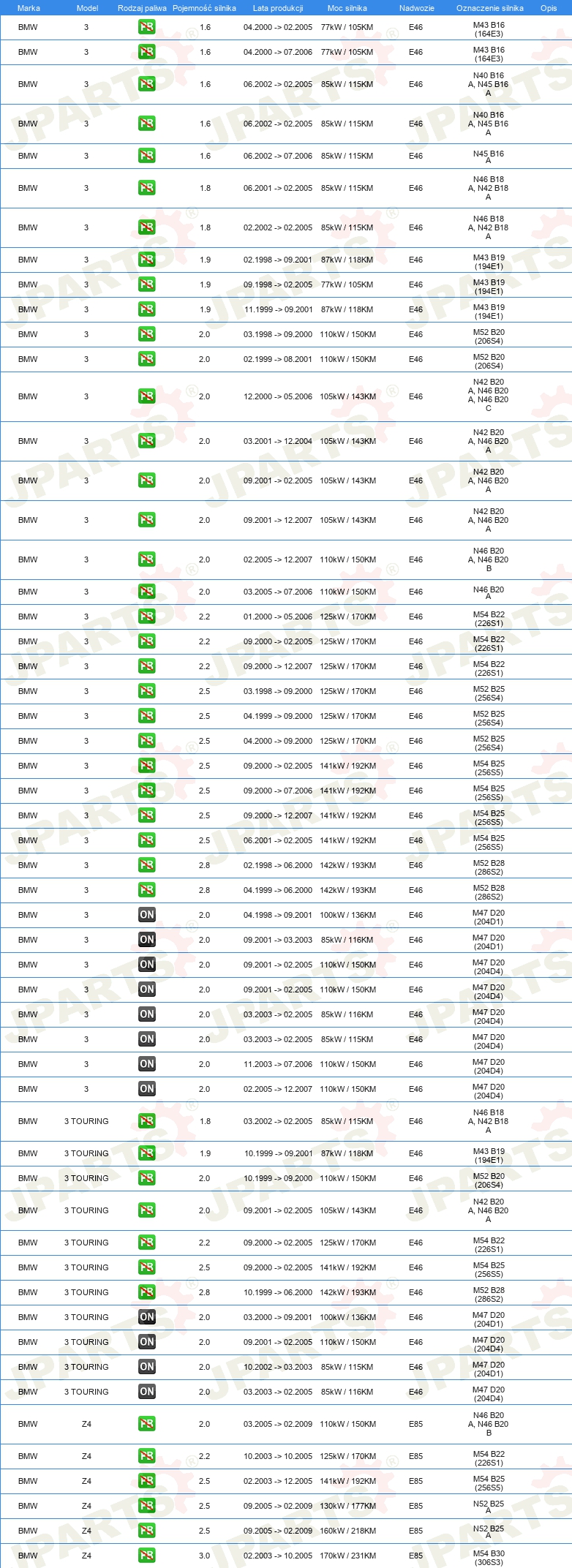The height and width of the screenshot is (1568, 572).
Task: Click the Opis column header
Action: [549, 8]
